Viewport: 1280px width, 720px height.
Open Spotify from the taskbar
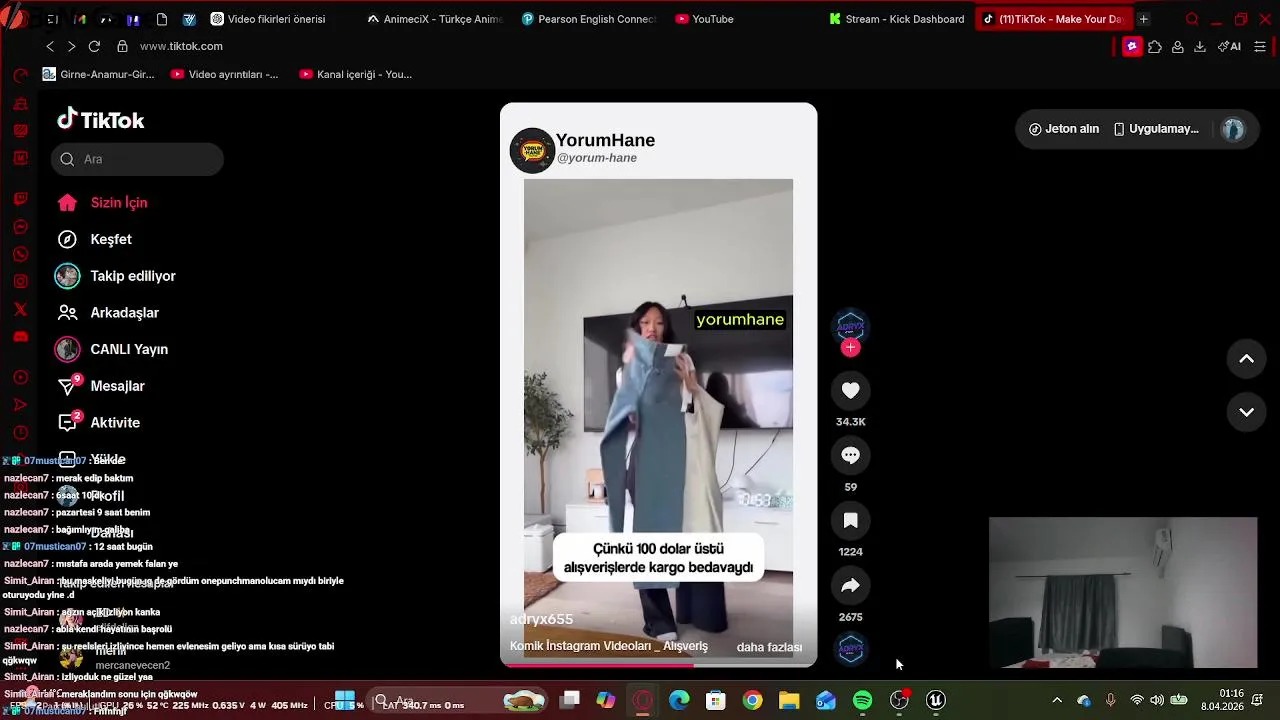tap(862, 701)
